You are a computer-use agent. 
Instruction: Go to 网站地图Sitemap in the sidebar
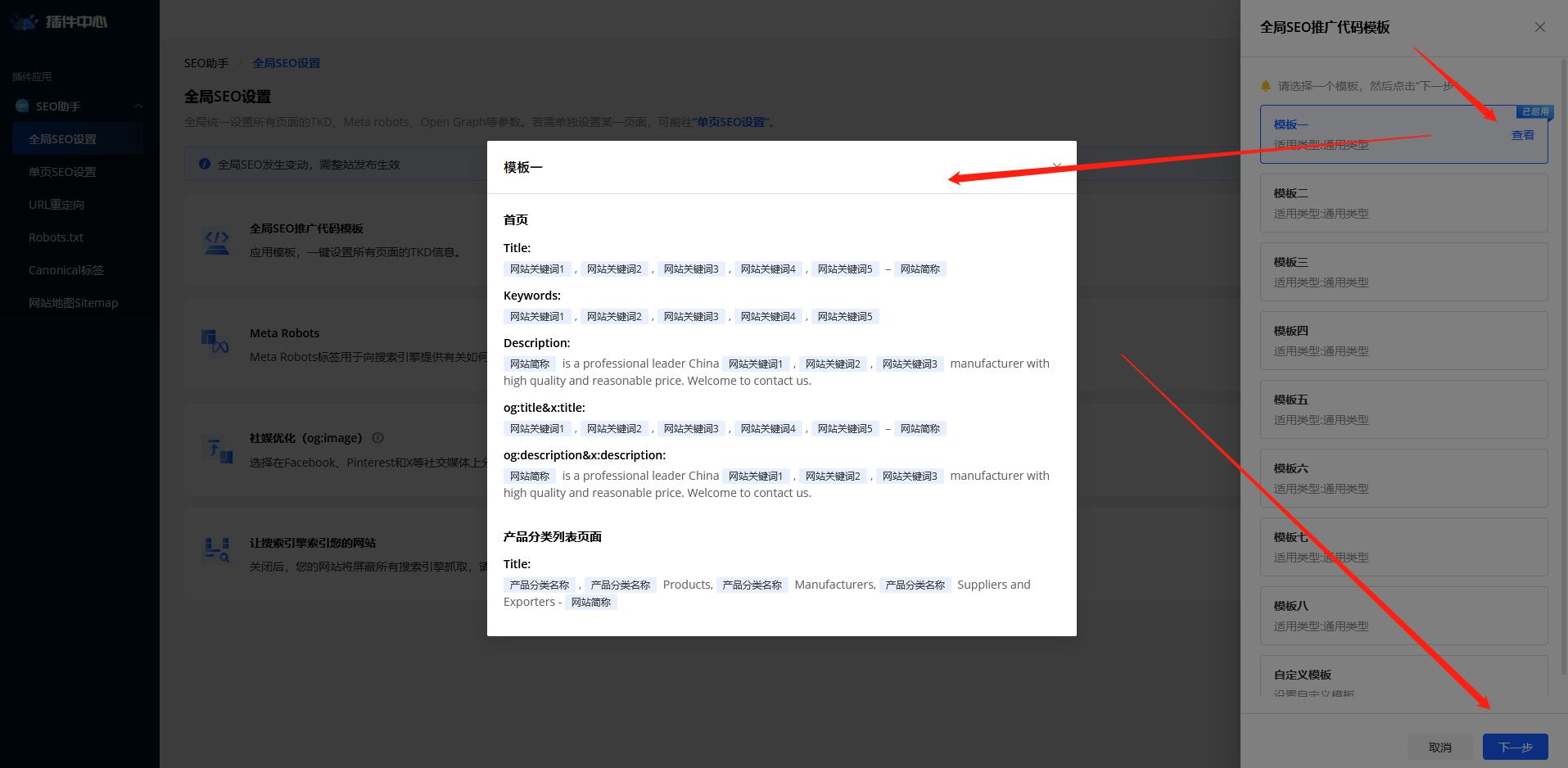click(x=73, y=303)
